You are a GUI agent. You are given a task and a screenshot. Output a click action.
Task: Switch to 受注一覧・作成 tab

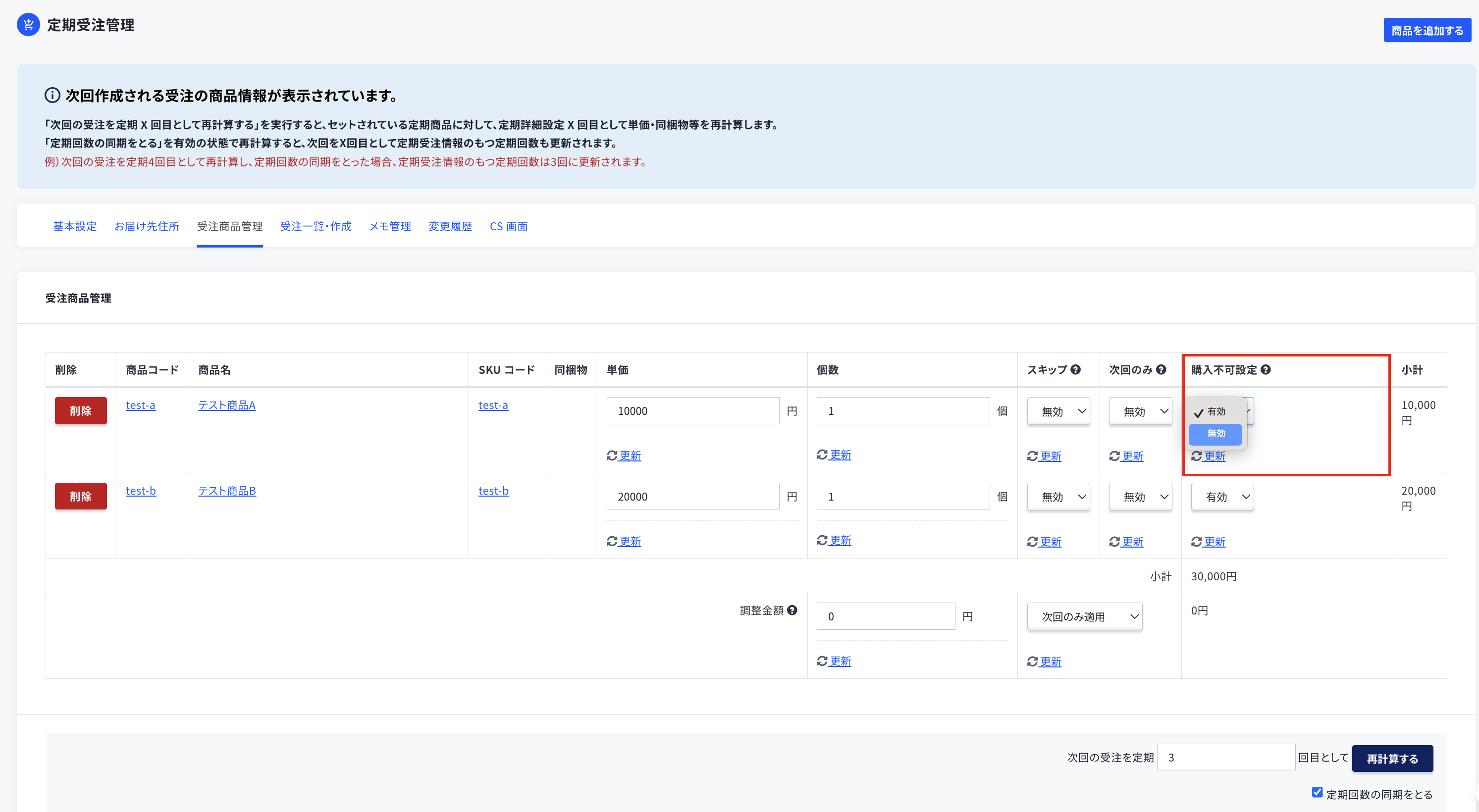pos(316,227)
